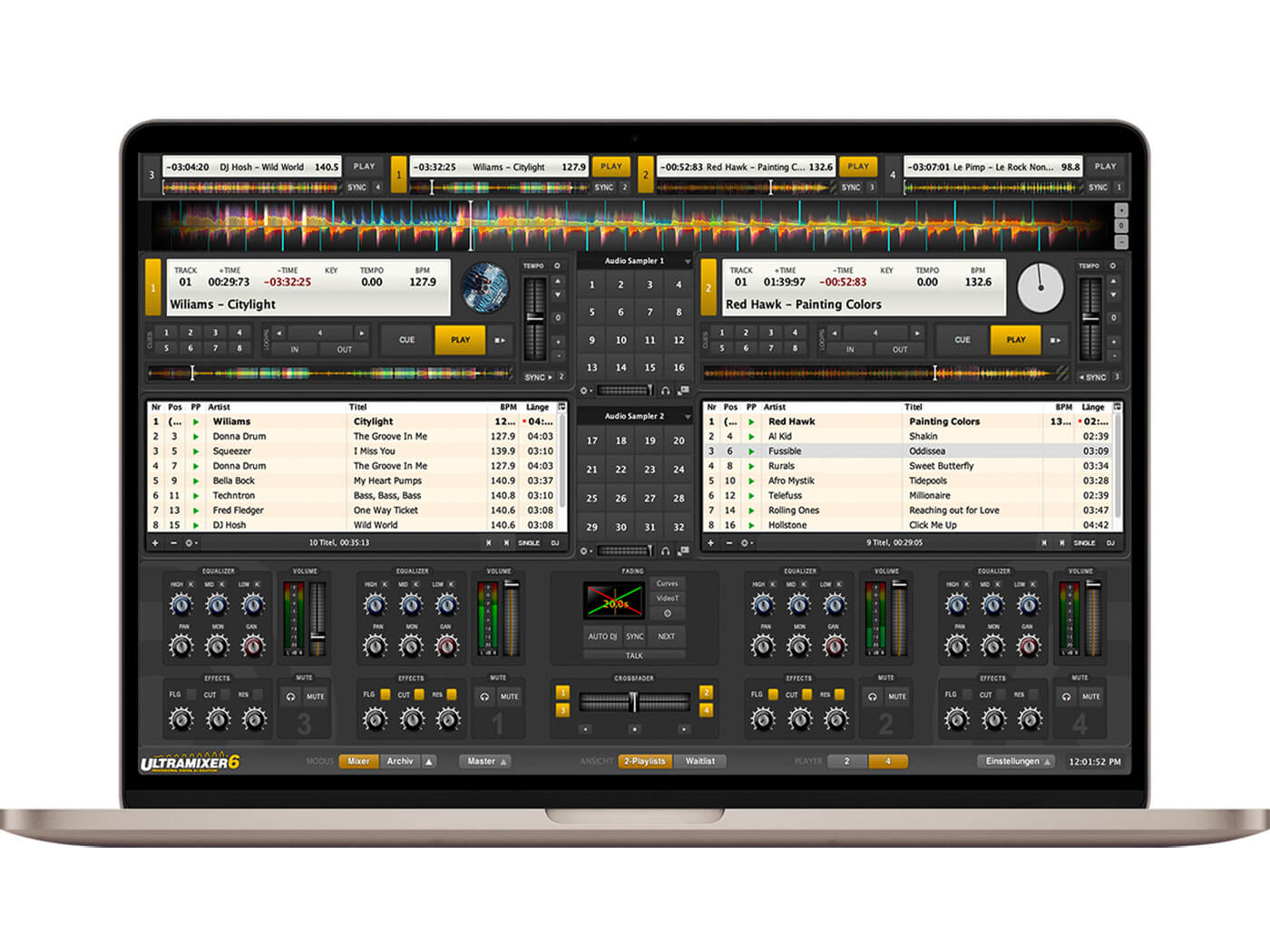Mute mixer channel 1
Screen dimensions: 1270x952
(510, 696)
